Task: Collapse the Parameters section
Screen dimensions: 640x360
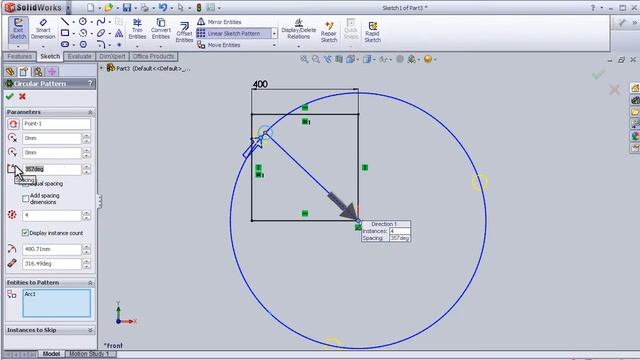Action: (x=90, y=112)
